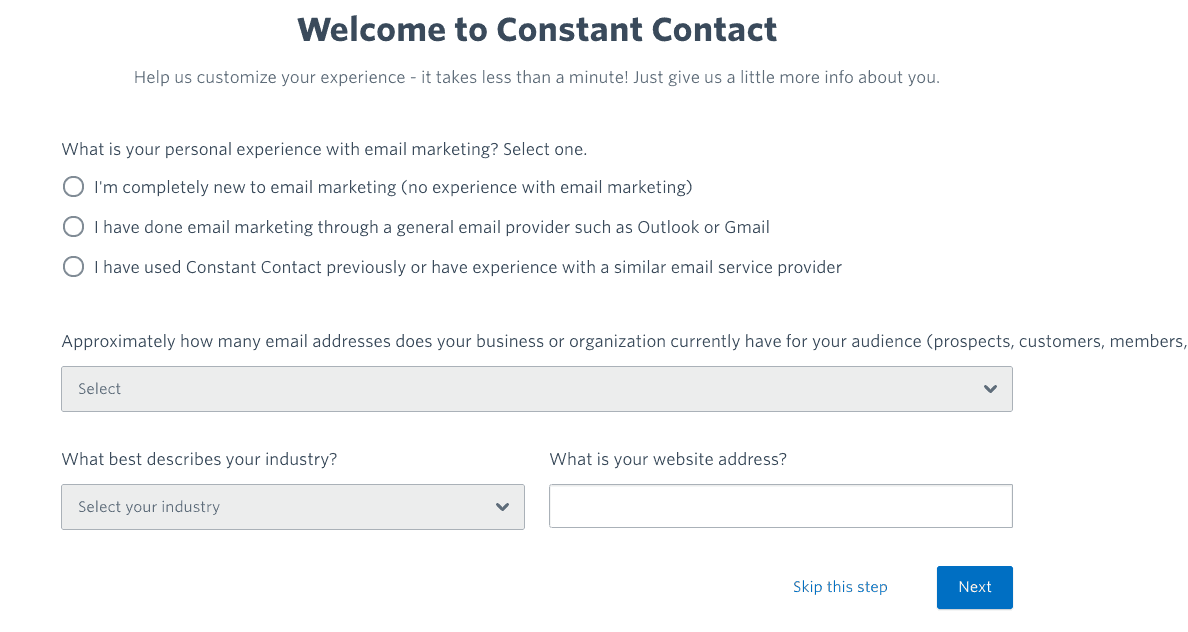The height and width of the screenshot is (632, 1188).
Task: Click the Gmail experience option's label text
Action: click(430, 226)
